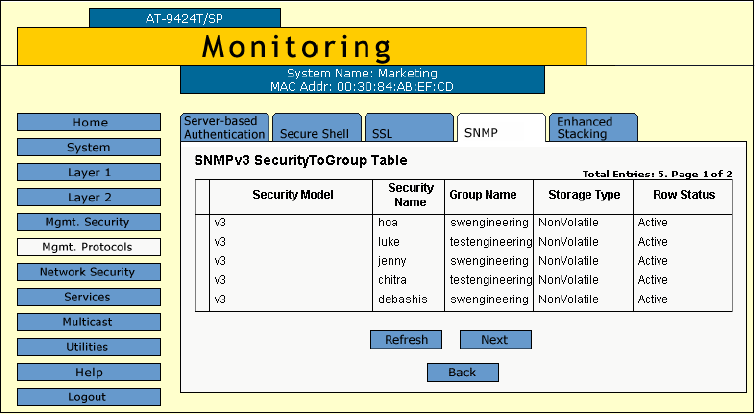
Task: Open Layer 1 settings
Action: tap(89, 172)
